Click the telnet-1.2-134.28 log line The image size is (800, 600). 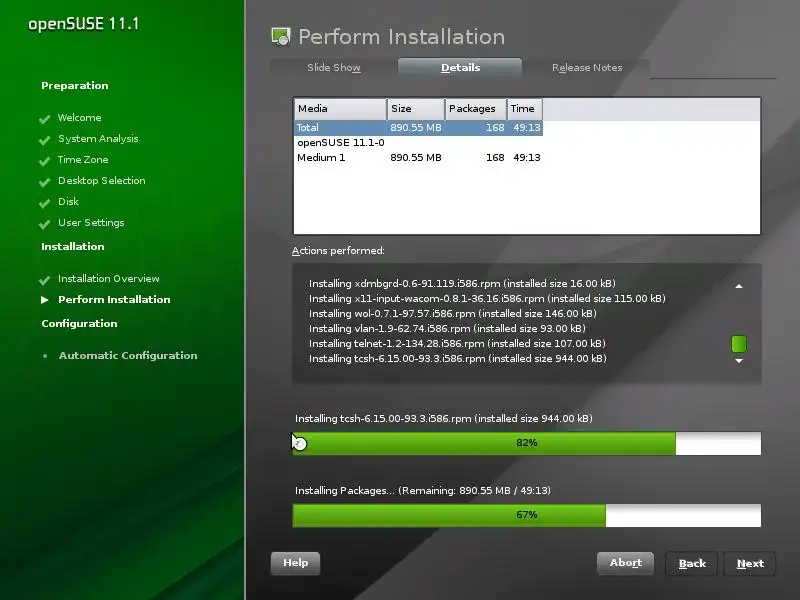tap(457, 343)
